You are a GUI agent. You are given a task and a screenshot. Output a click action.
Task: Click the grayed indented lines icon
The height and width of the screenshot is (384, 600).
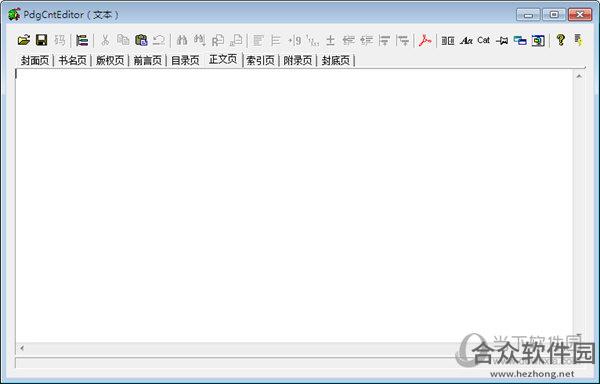(276, 40)
